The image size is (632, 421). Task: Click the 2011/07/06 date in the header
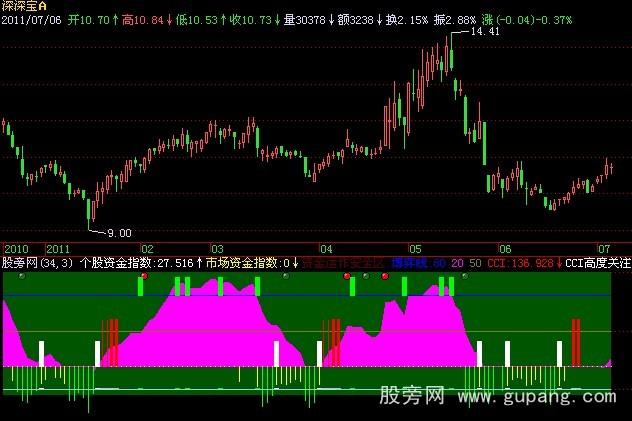[x=31, y=18]
